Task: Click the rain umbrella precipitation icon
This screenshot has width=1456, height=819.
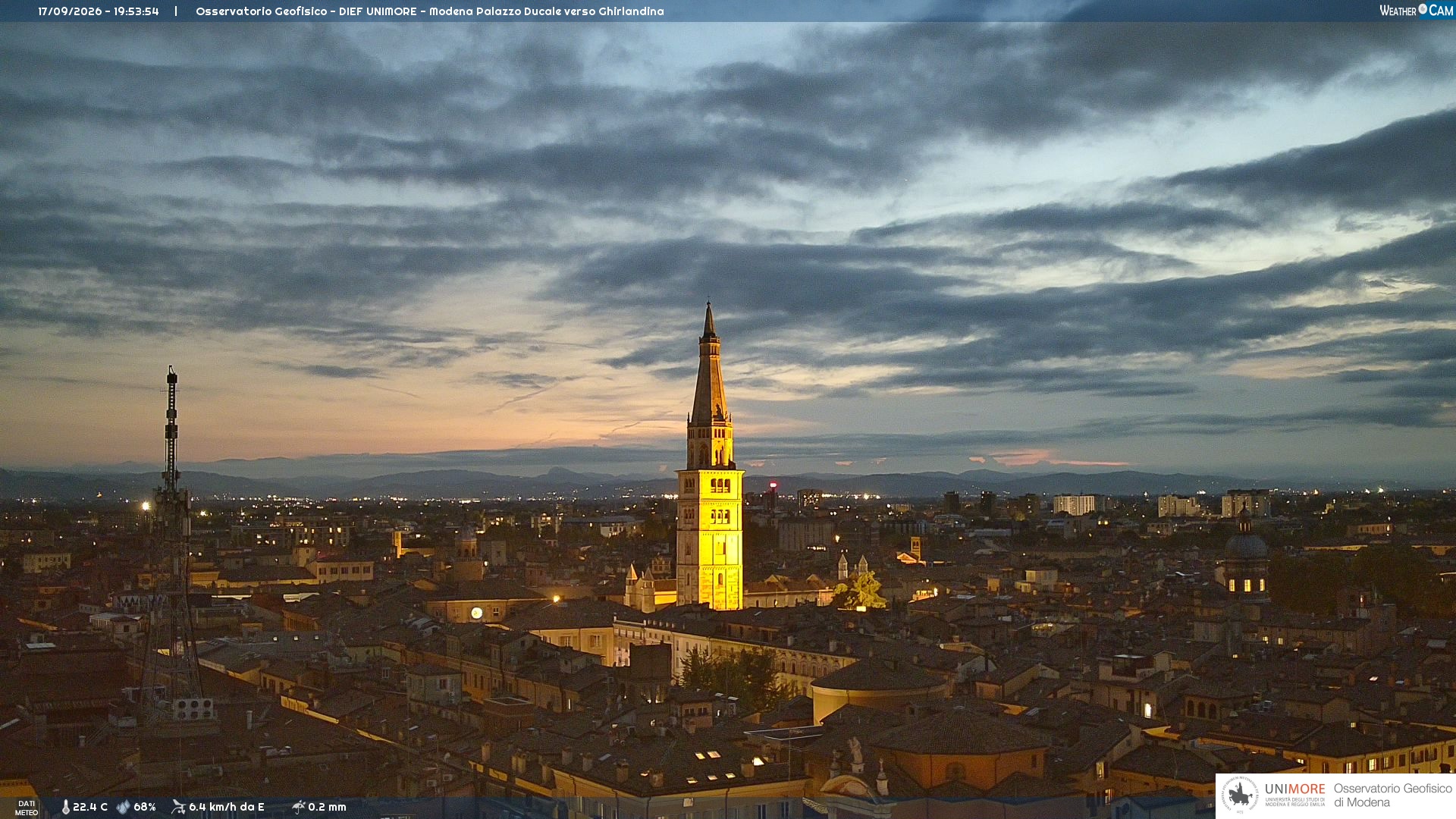Action: click(x=299, y=807)
